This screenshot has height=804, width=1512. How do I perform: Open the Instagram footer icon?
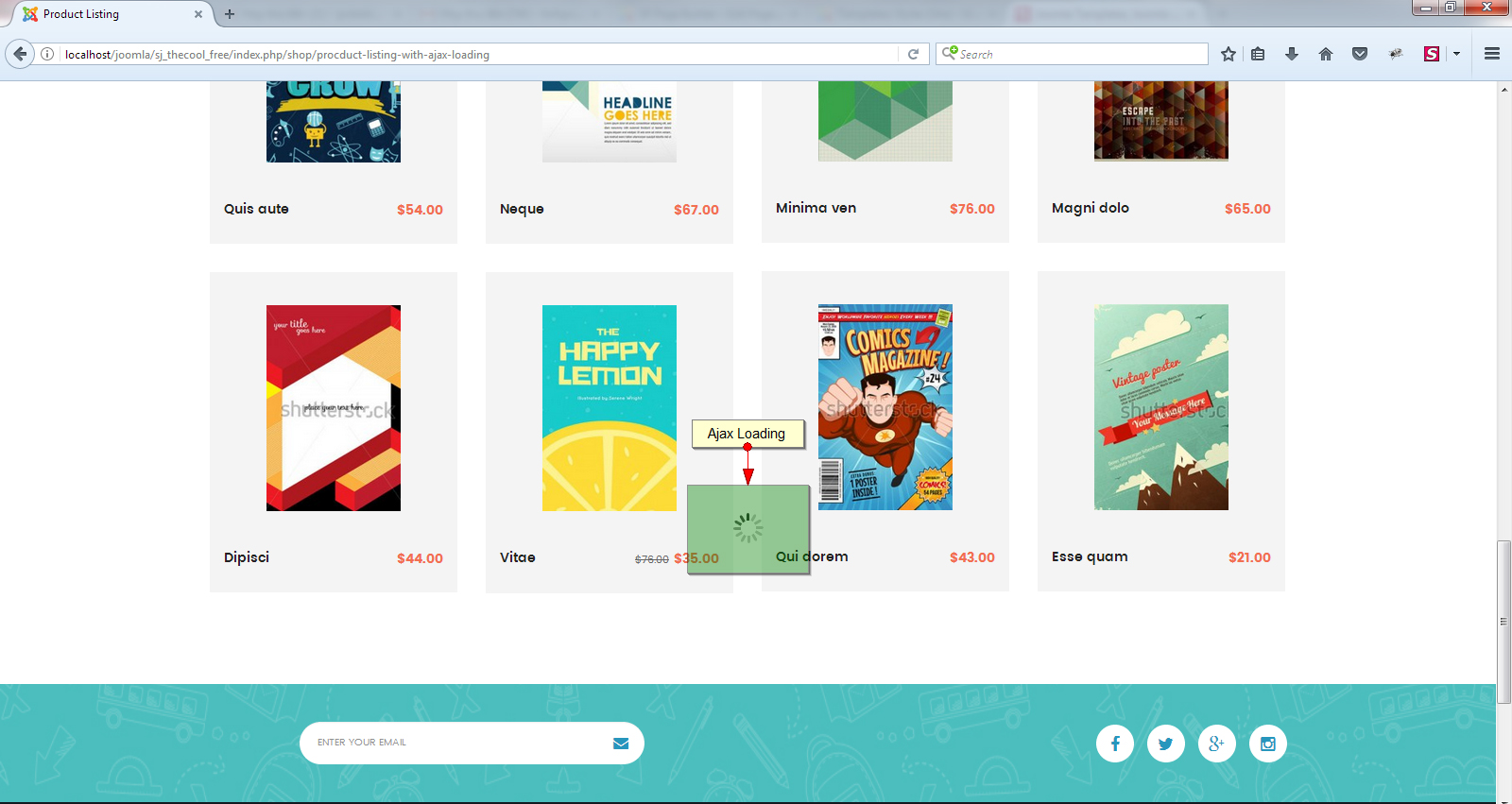coord(1268,744)
